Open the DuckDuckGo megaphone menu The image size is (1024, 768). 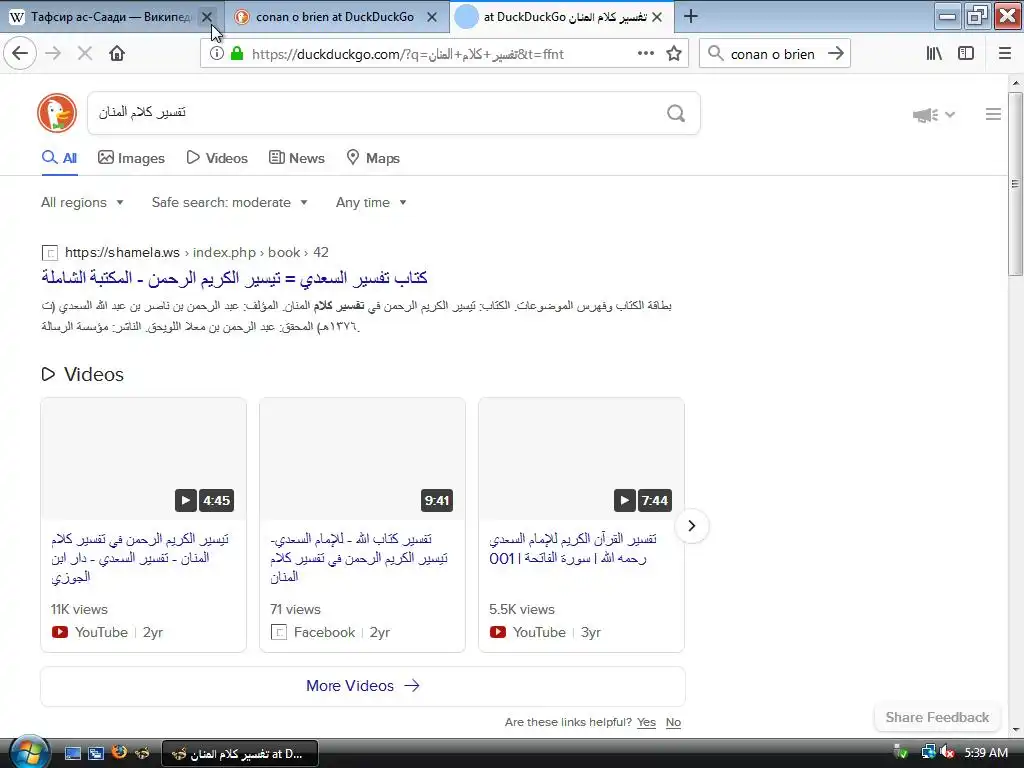tap(934, 115)
